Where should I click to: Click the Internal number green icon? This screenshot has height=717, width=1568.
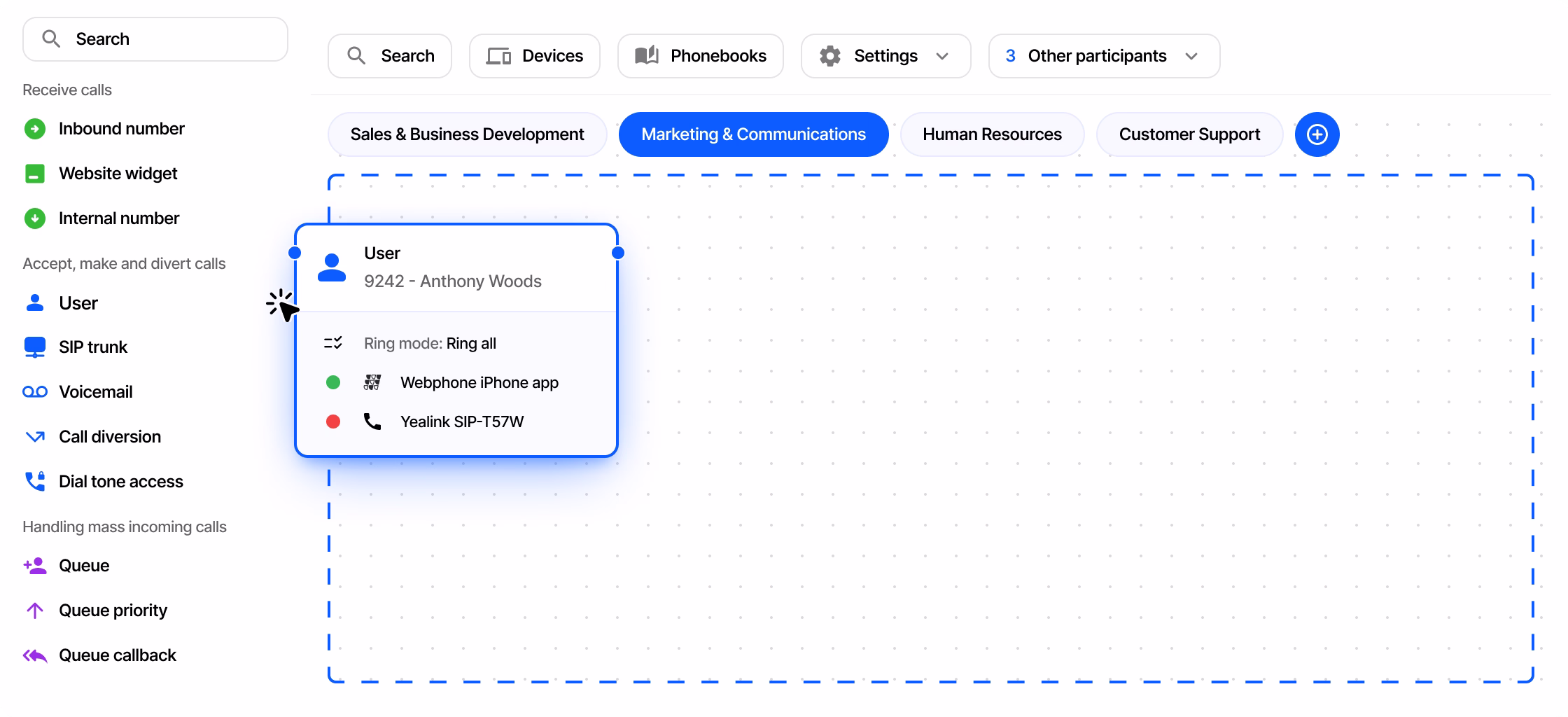click(35, 218)
